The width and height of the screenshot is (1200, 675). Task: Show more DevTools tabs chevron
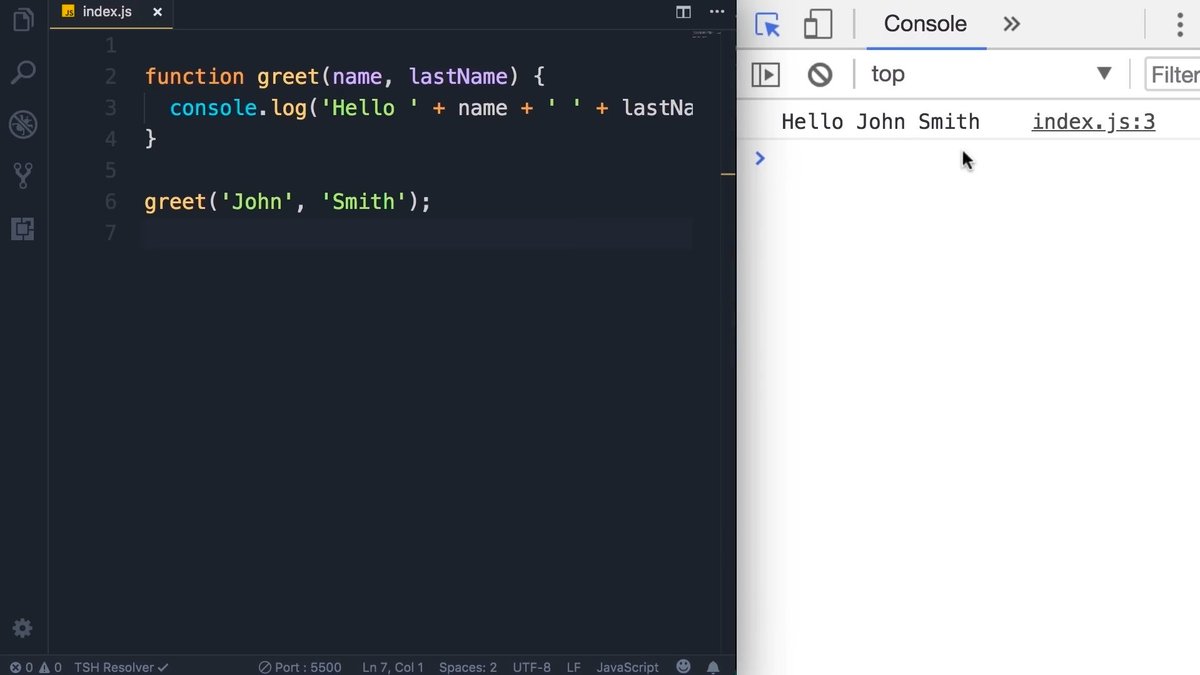[x=1012, y=24]
